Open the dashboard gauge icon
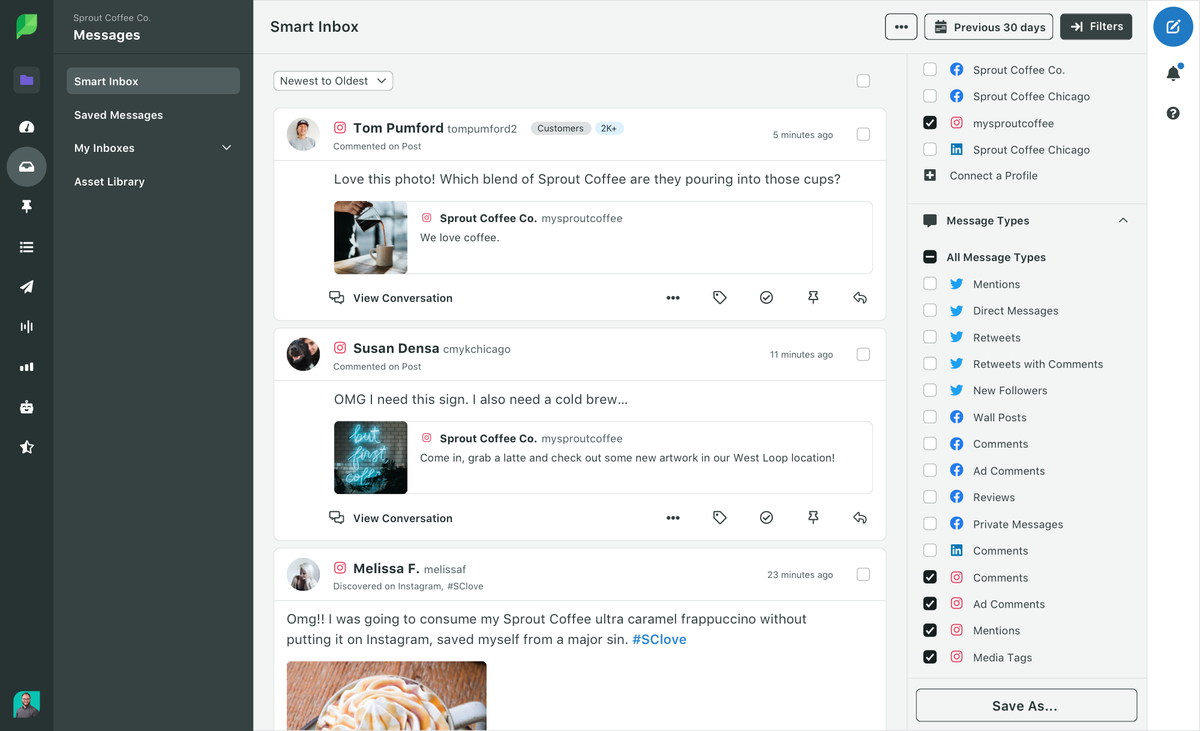The height and width of the screenshot is (731, 1200). [x=27, y=127]
